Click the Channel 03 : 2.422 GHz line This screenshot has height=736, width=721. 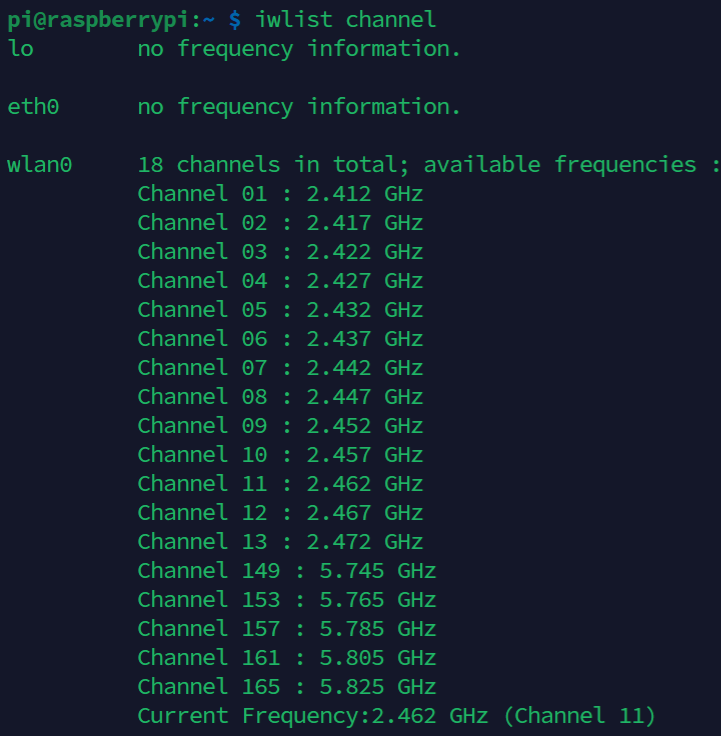click(280, 252)
